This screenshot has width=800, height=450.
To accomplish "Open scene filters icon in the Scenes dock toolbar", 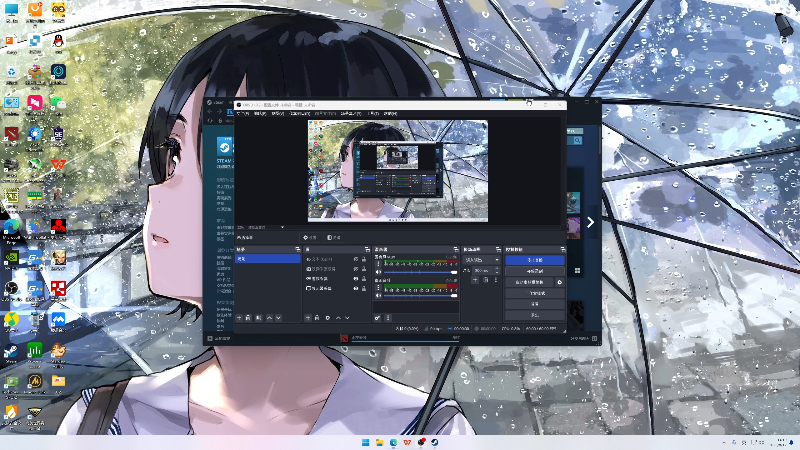I will [x=259, y=318].
